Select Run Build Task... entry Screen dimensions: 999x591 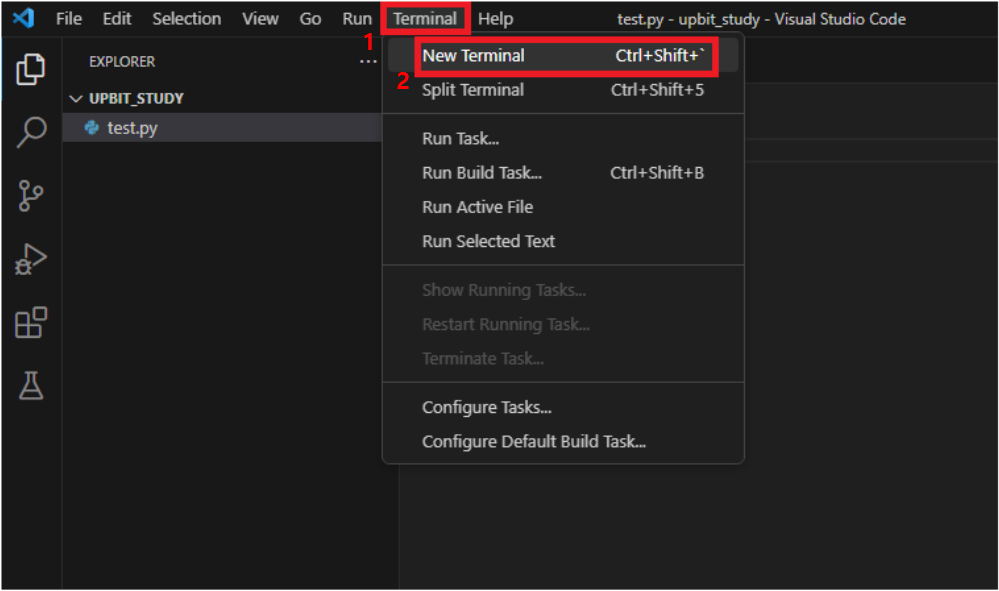(563, 173)
